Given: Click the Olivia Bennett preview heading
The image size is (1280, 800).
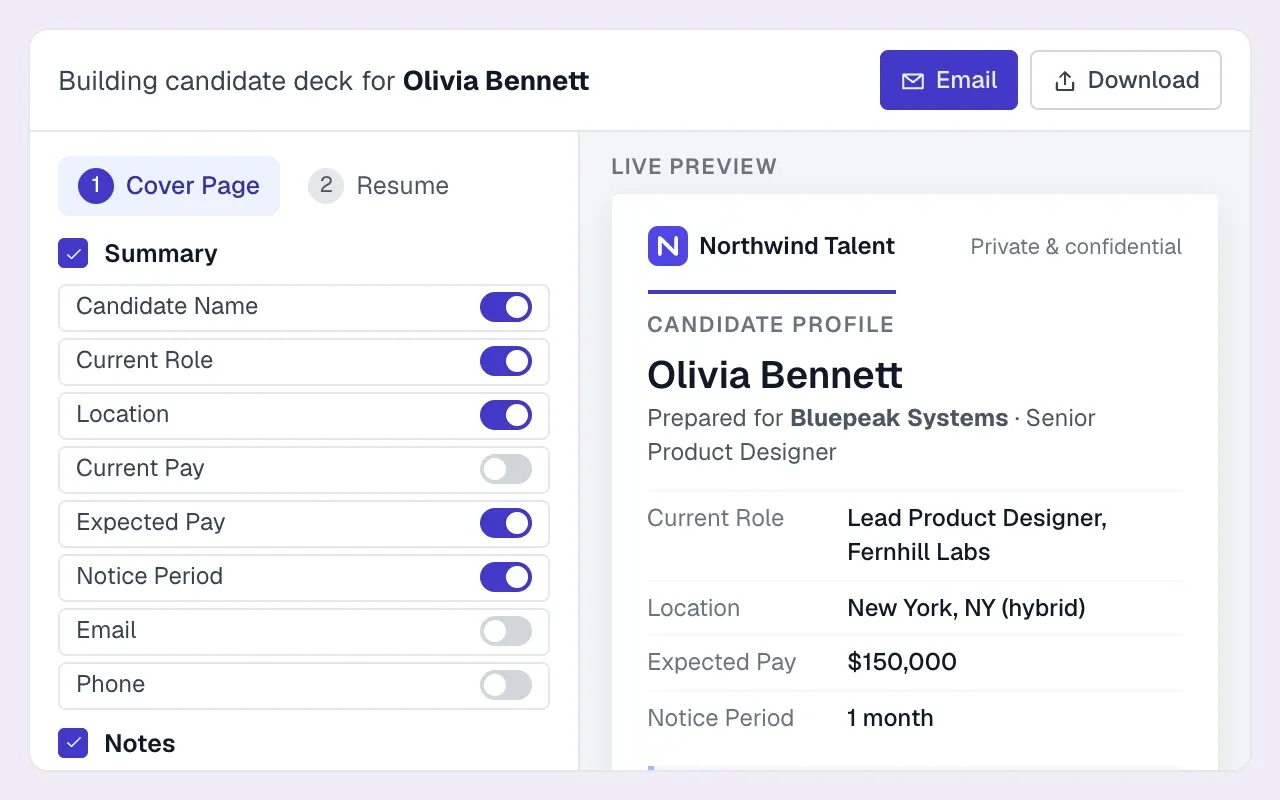Looking at the screenshot, I should pyautogui.click(x=775, y=375).
